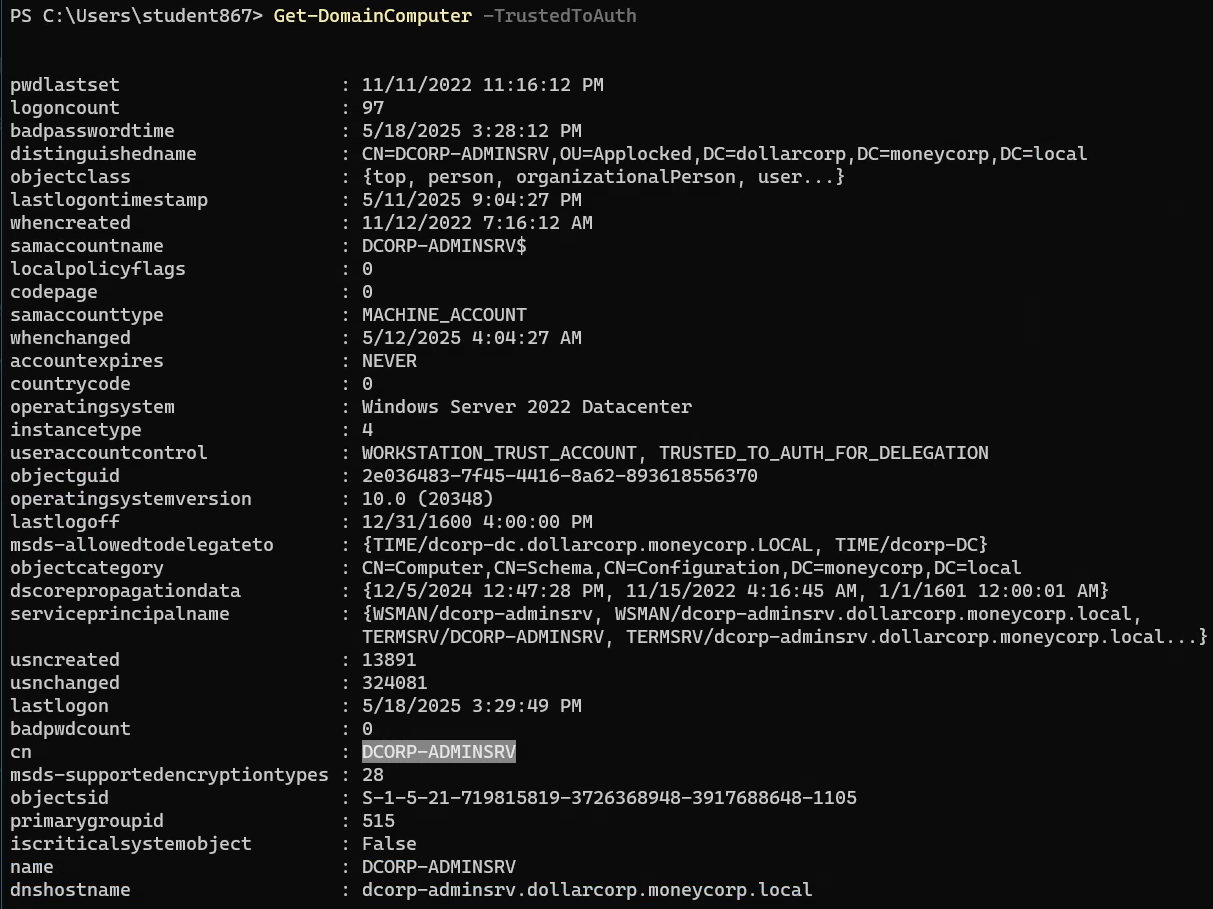Click the distinguishedname value line
This screenshot has width=1213, height=909.
pyautogui.click(x=724, y=154)
